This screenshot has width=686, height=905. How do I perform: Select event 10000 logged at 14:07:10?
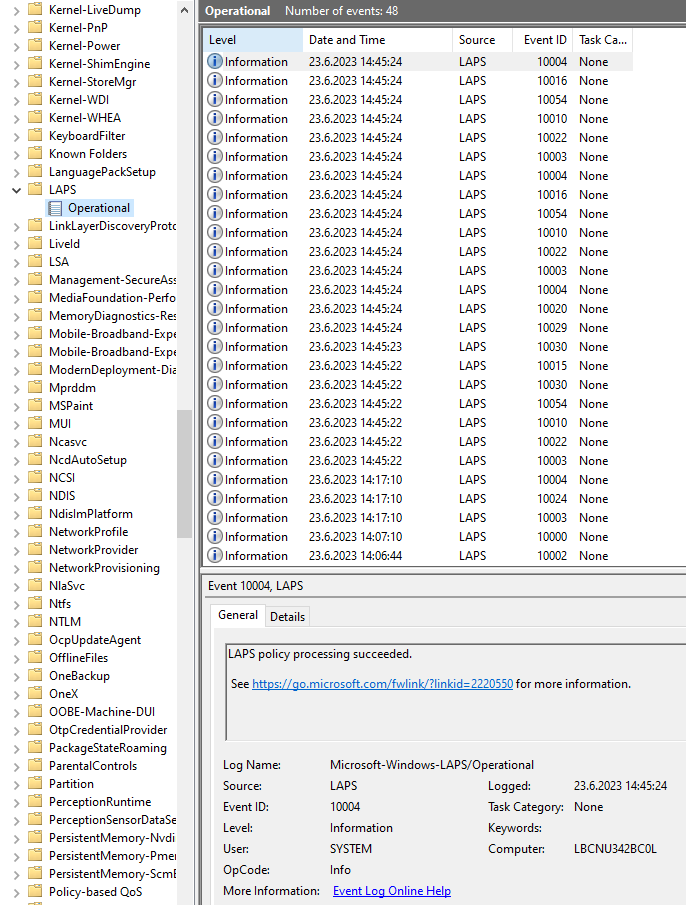pyautogui.click(x=418, y=536)
